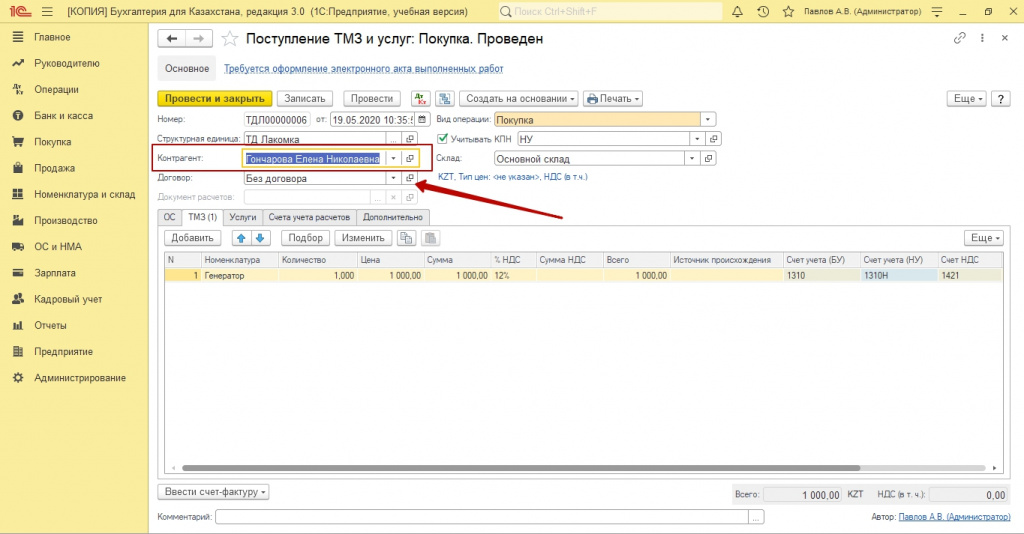The image size is (1024, 534).
Task: Open Руководителю section
Action: pyautogui.click(x=67, y=63)
